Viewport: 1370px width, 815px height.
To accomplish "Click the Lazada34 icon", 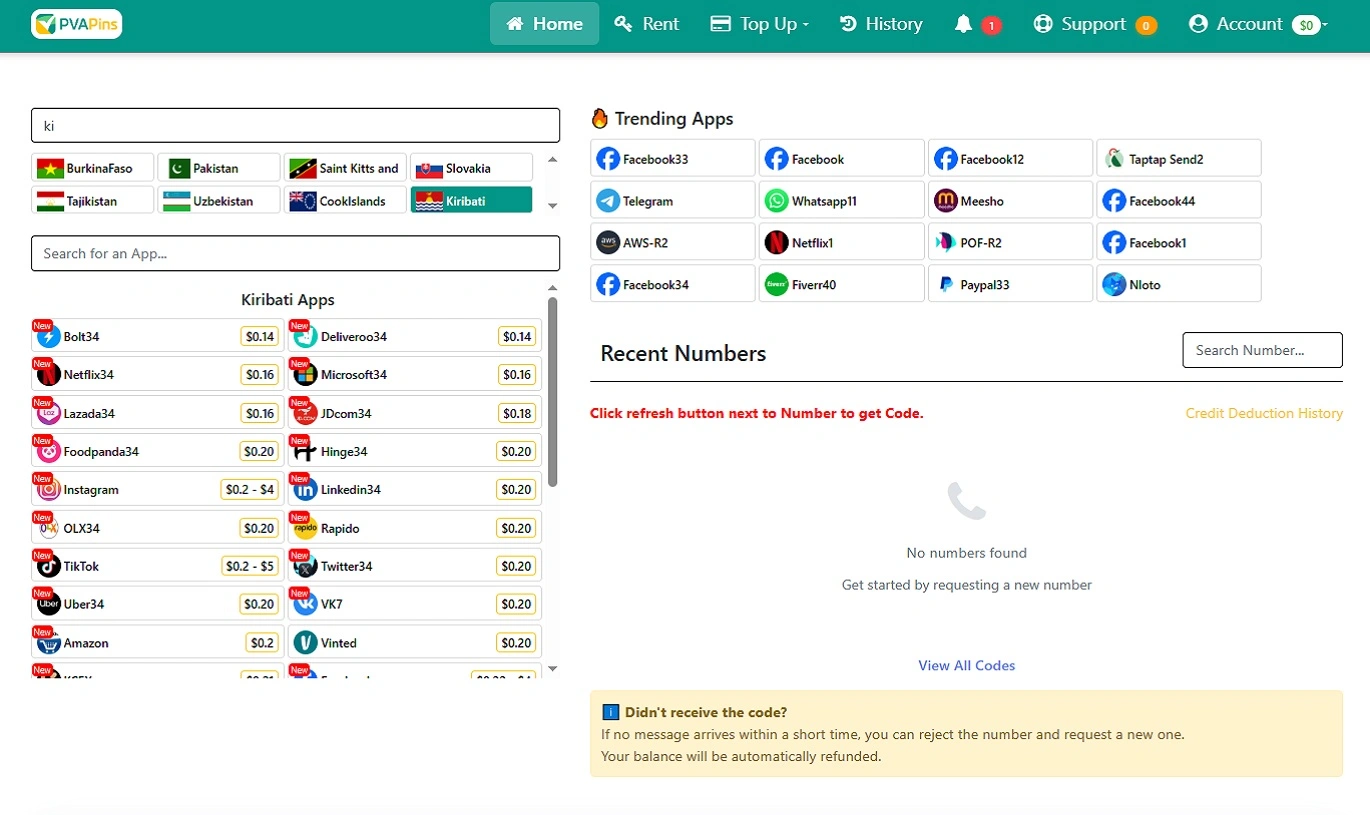I will (49, 413).
